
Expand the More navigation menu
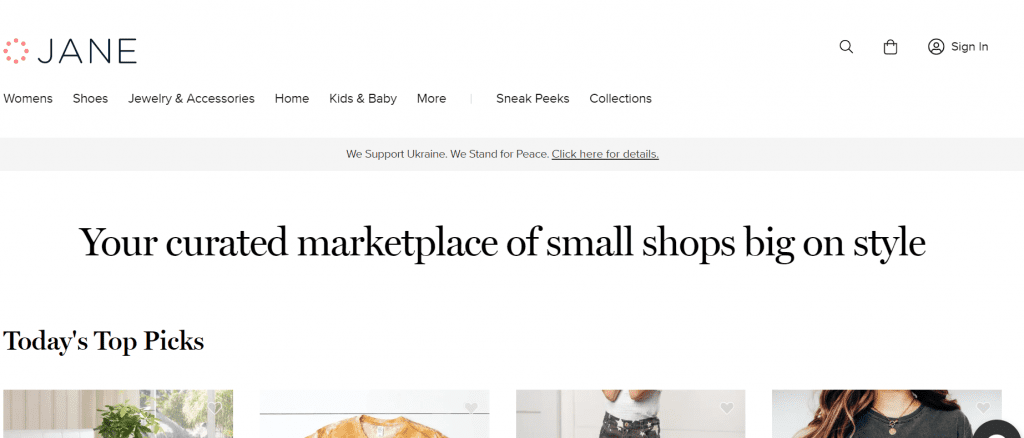click(431, 99)
